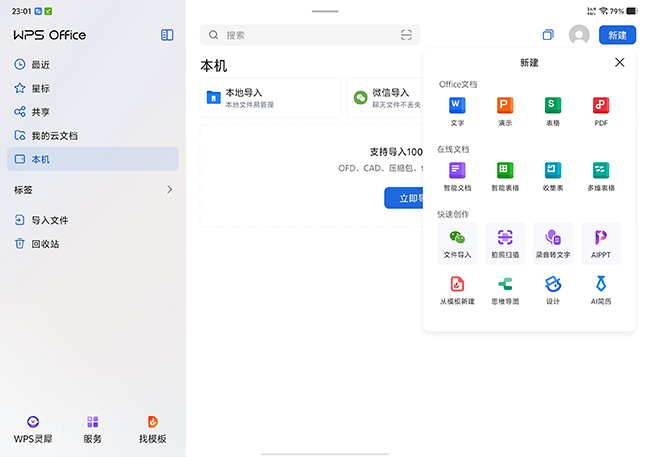The height and width of the screenshot is (457, 650).
Task: Toggle the sidebar collapse icon
Action: click(167, 35)
